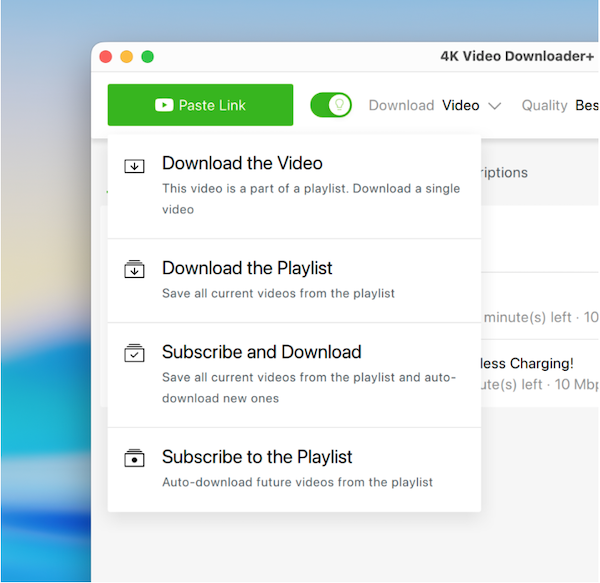Viewport: 600px width, 583px height.
Task: Expand the Download Video type chevron
Action: tap(495, 106)
